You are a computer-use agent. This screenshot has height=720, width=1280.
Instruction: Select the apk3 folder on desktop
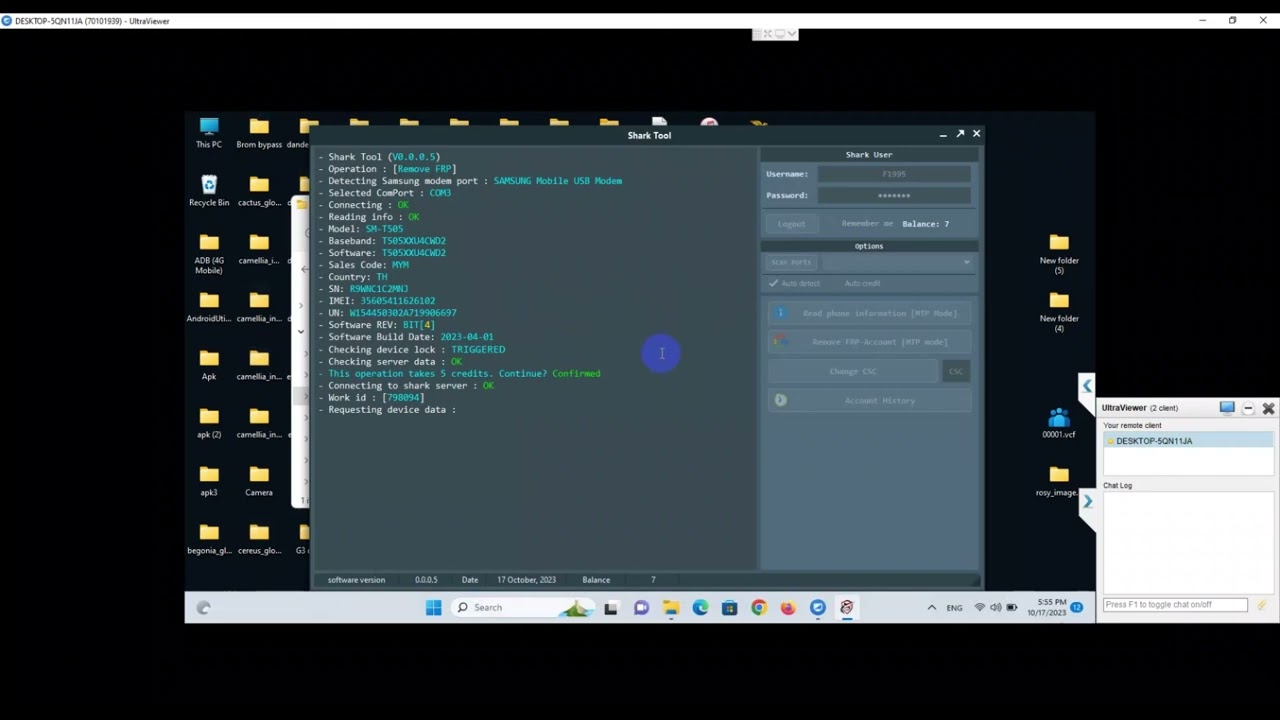click(x=209, y=481)
